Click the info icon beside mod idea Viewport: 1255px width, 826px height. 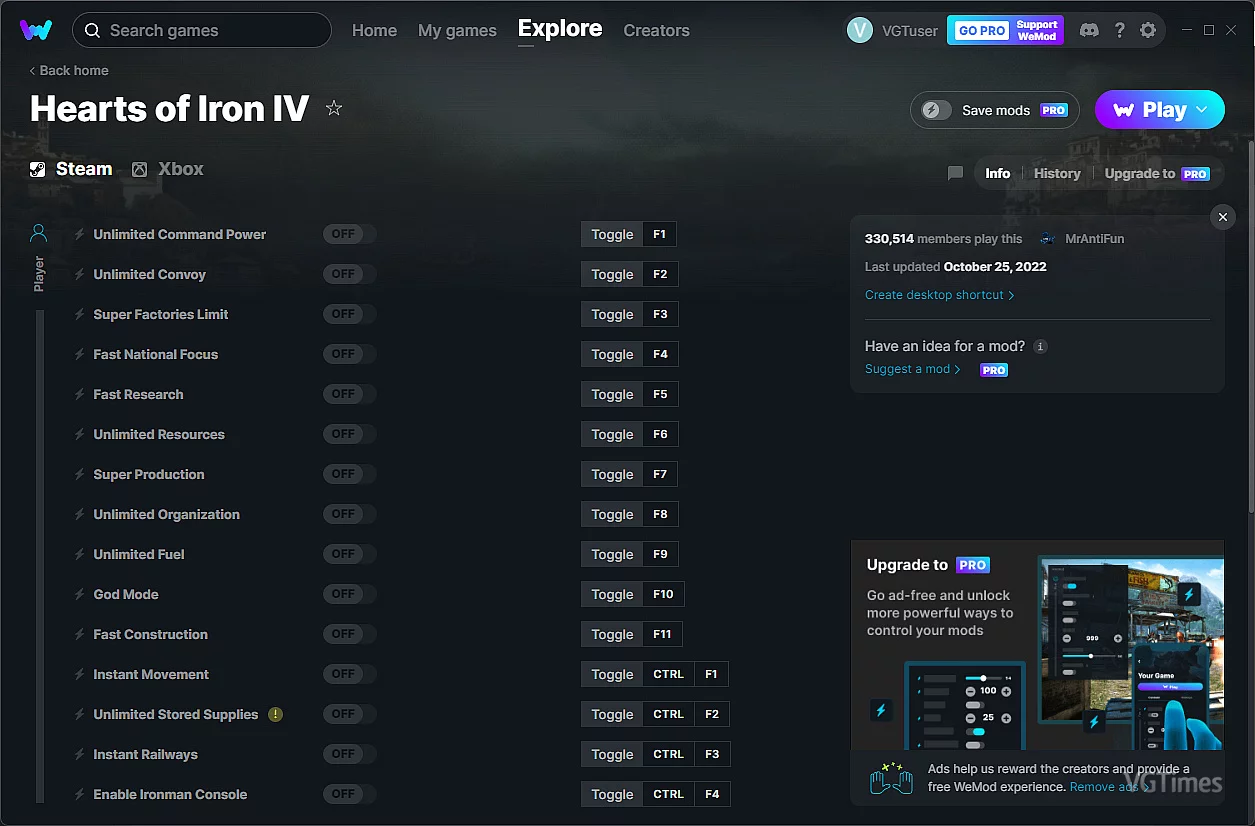tap(1040, 346)
